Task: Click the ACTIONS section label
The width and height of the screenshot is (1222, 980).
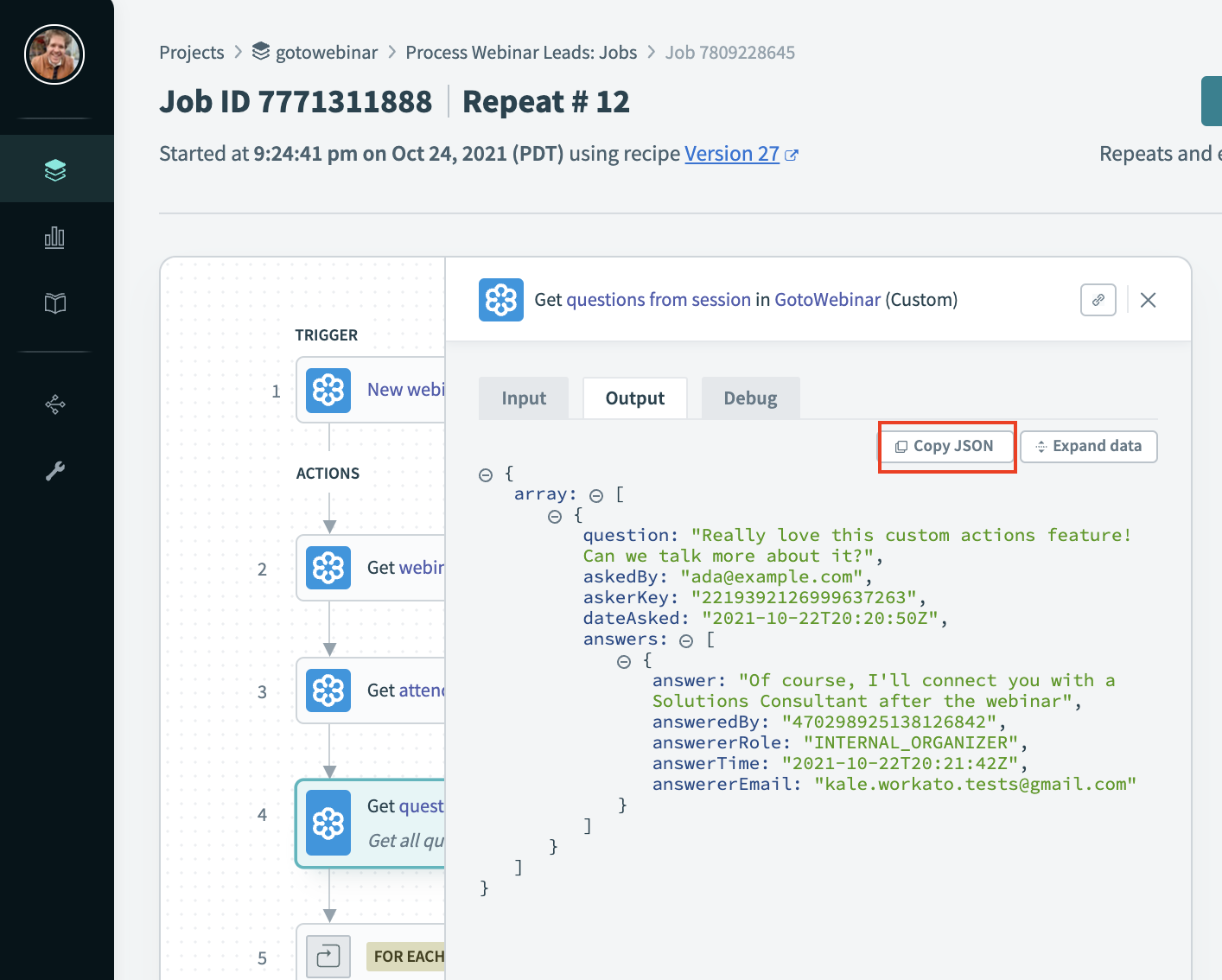Action: point(328,474)
